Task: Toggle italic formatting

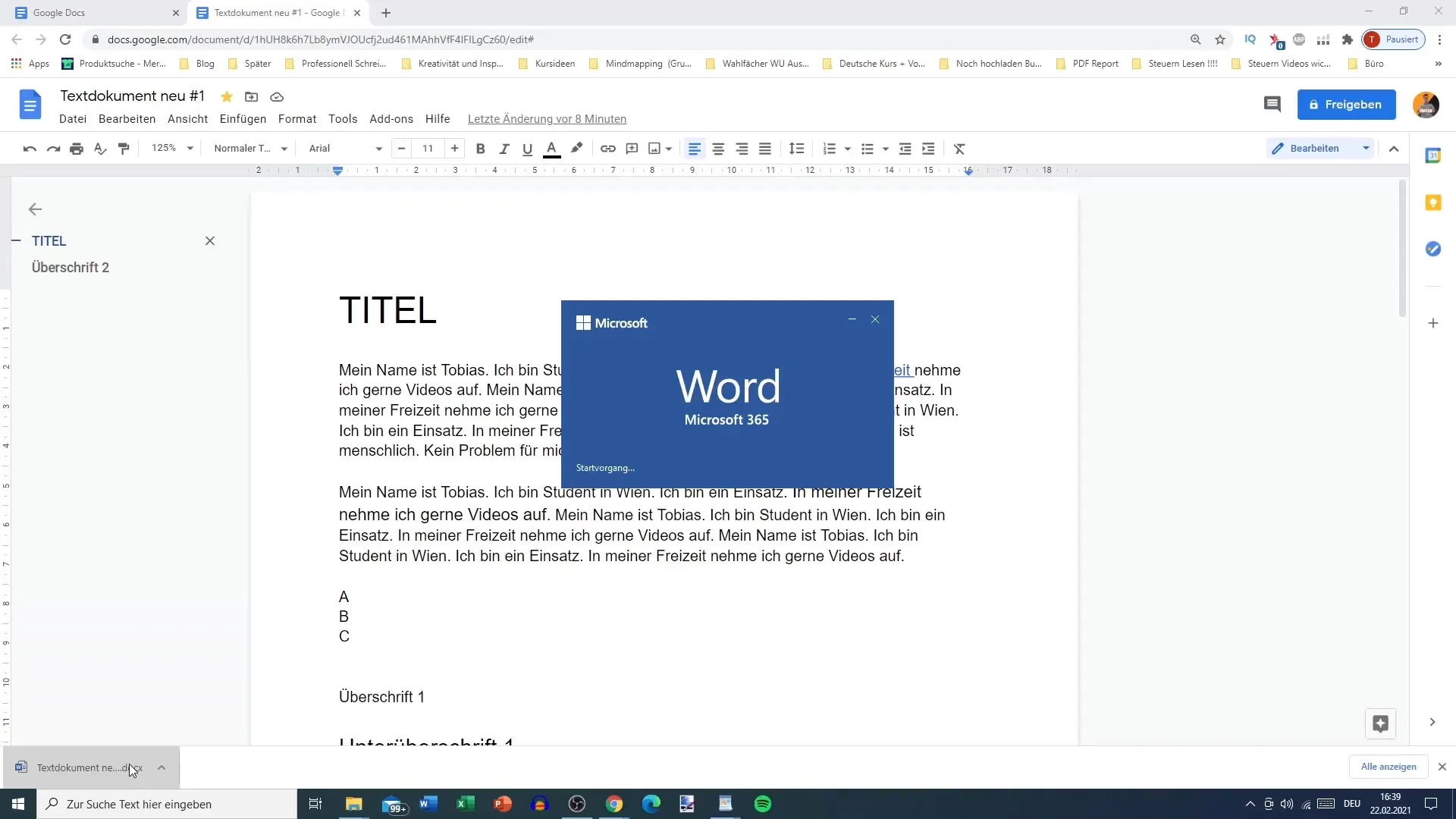Action: 504,149
